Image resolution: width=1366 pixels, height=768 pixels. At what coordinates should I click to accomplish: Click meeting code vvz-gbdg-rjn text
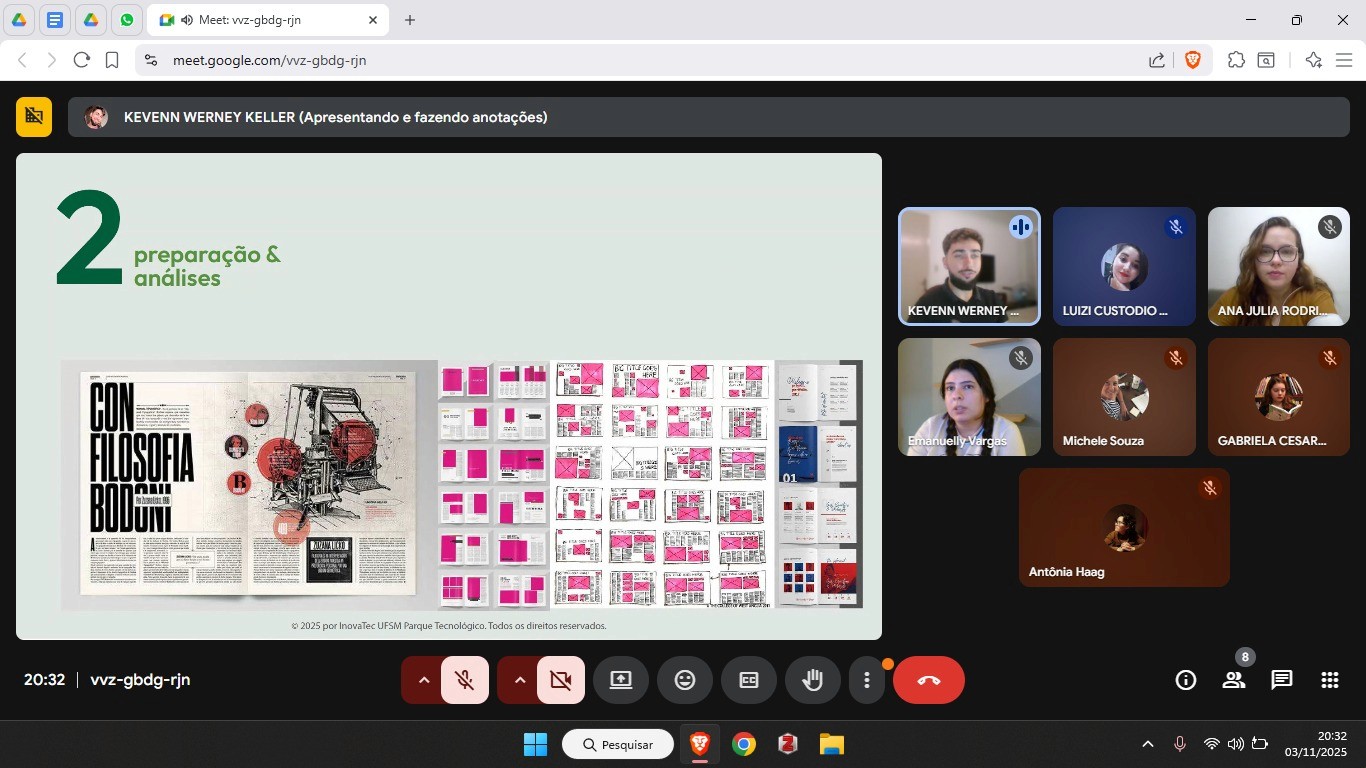click(x=140, y=680)
